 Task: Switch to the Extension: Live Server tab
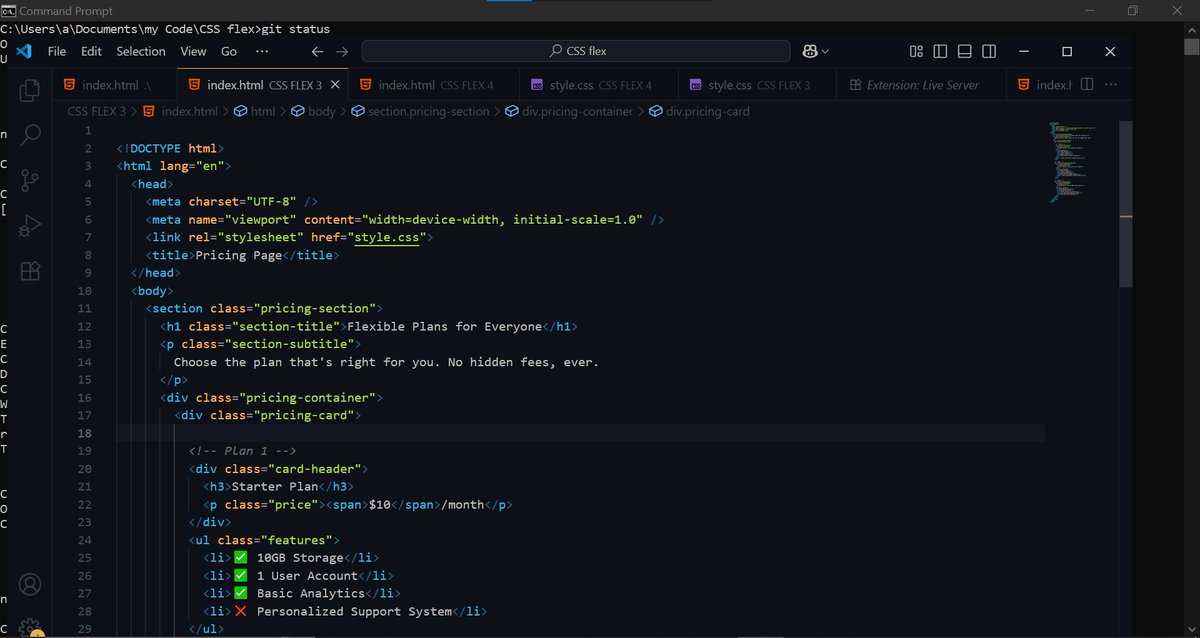click(921, 85)
